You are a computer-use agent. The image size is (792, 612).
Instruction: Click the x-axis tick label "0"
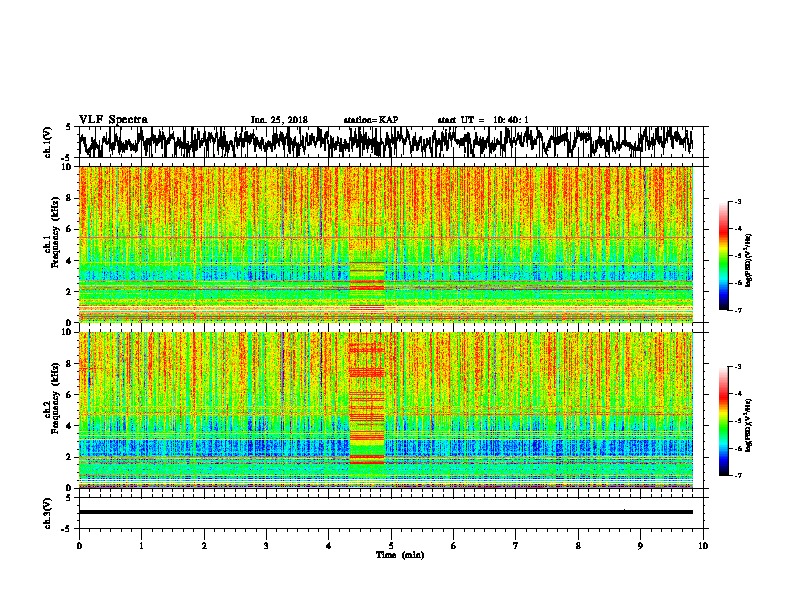pos(79,546)
